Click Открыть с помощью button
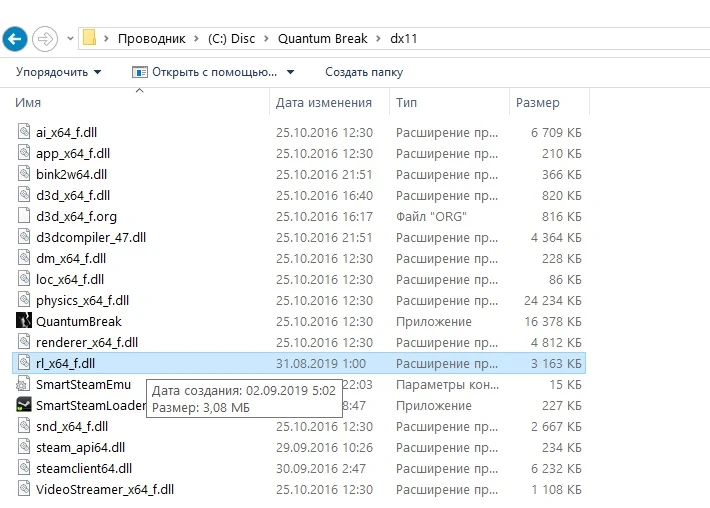 coord(204,72)
